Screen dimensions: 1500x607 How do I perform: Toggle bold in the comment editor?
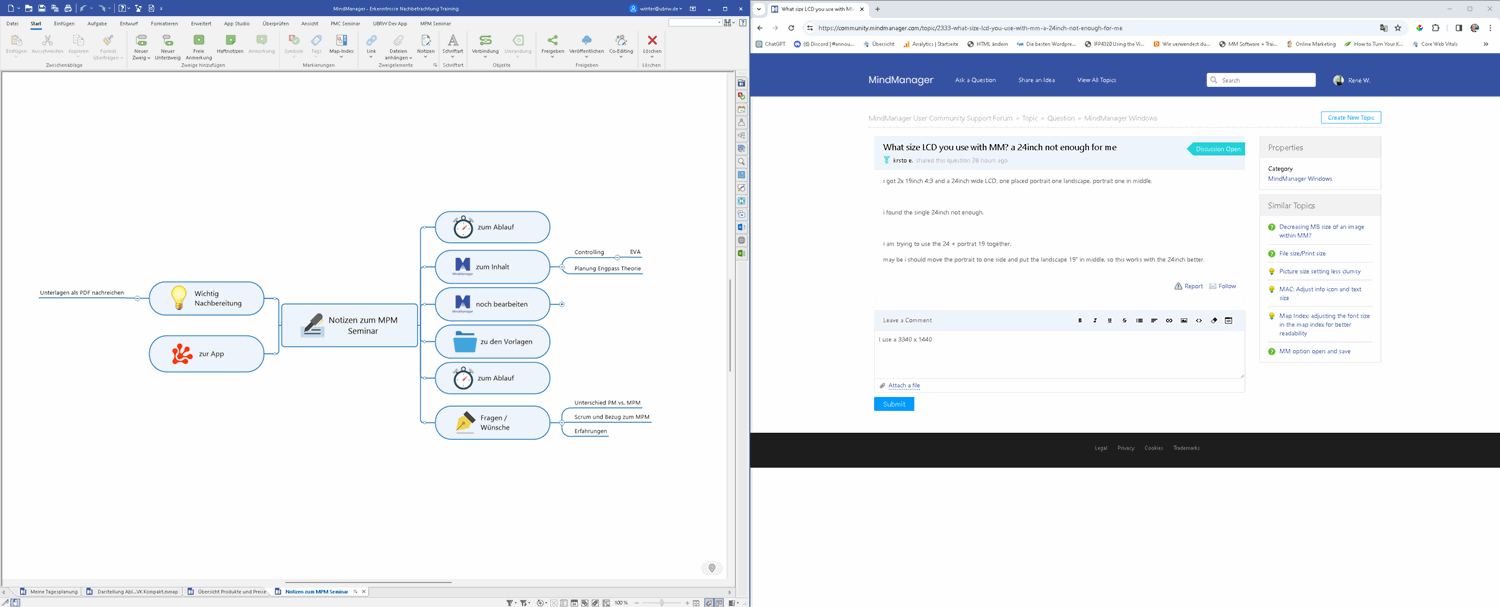1080,321
